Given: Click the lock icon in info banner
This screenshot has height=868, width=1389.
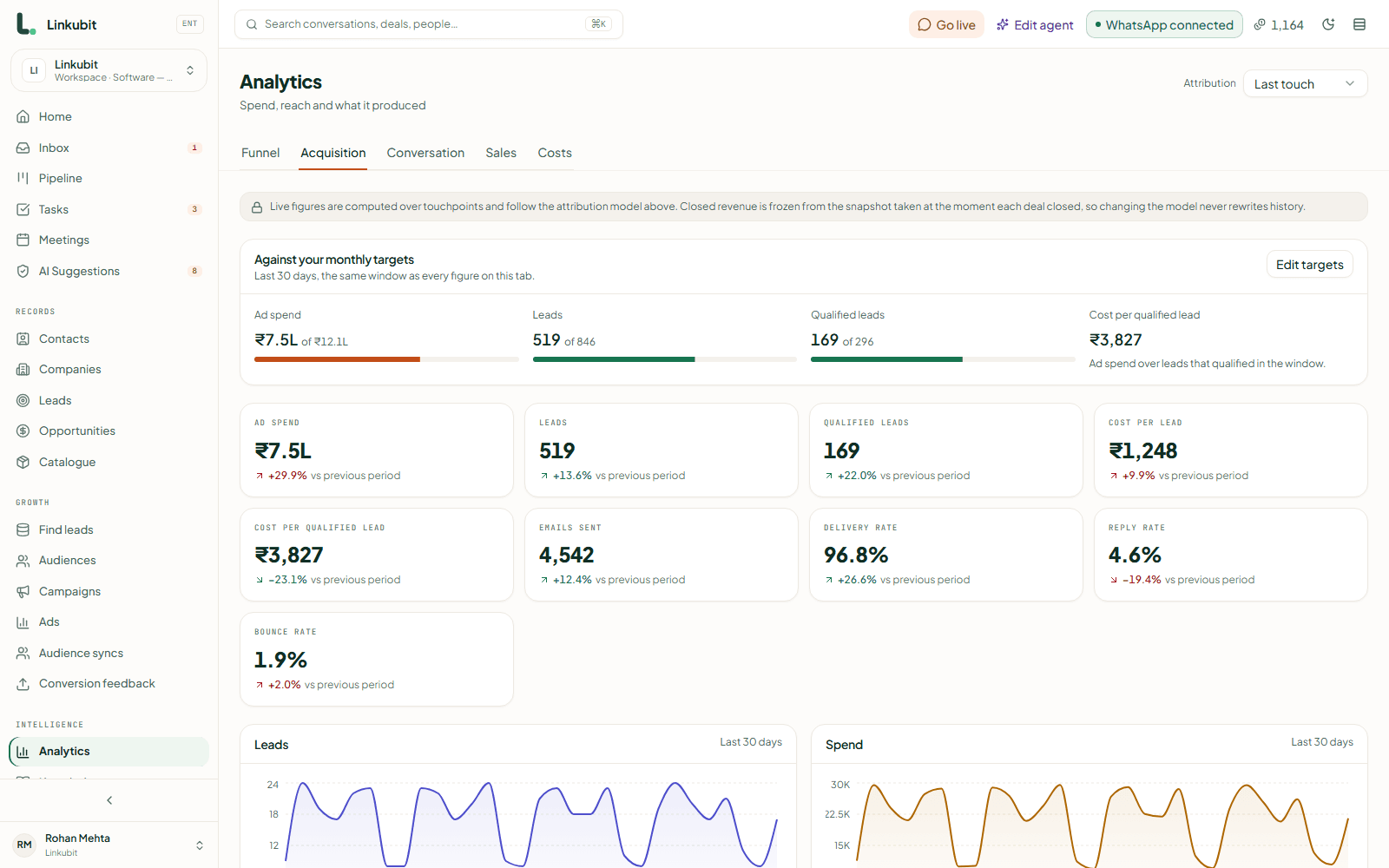Looking at the screenshot, I should [257, 207].
